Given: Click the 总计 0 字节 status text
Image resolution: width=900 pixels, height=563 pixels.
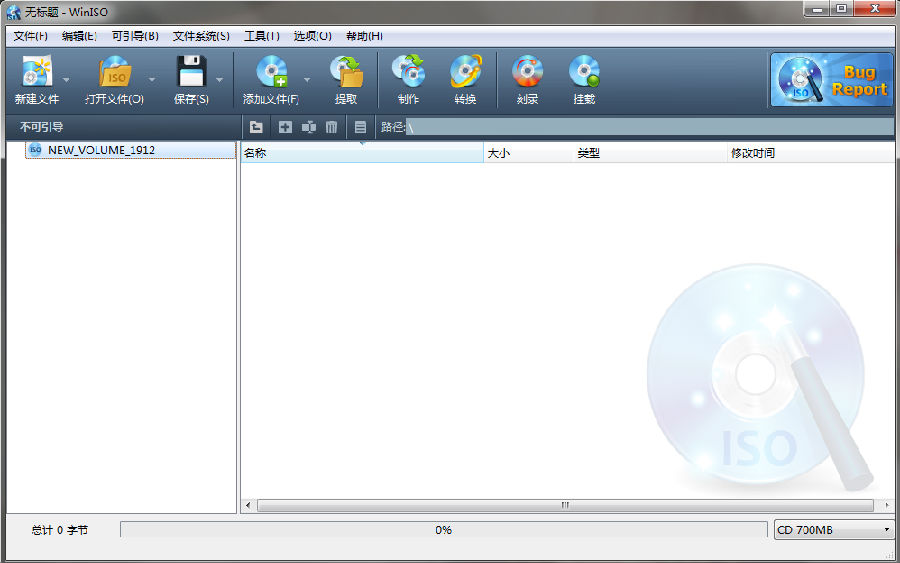Looking at the screenshot, I should (60, 530).
